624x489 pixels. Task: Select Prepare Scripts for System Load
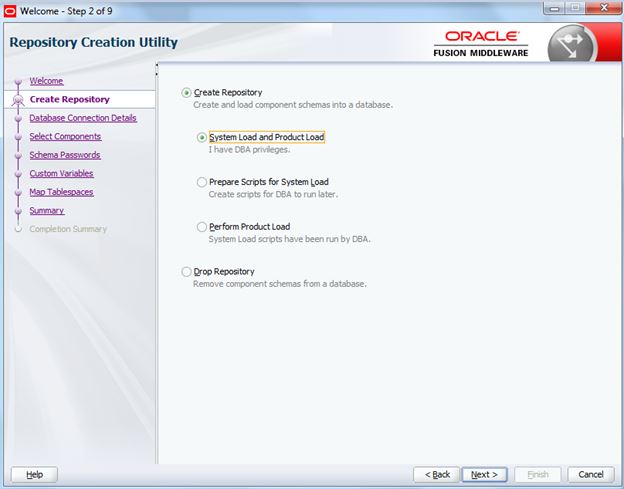pyautogui.click(x=202, y=182)
